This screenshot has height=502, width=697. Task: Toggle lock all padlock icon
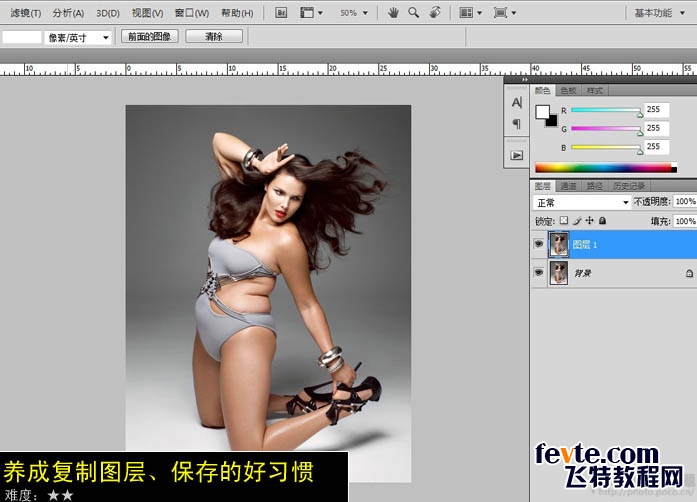tap(602, 220)
